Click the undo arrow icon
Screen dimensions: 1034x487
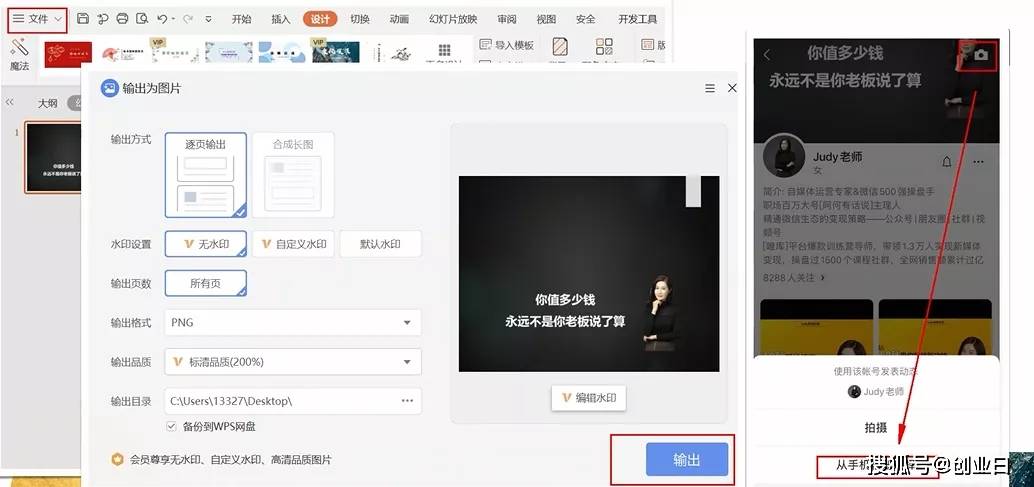tap(162, 19)
